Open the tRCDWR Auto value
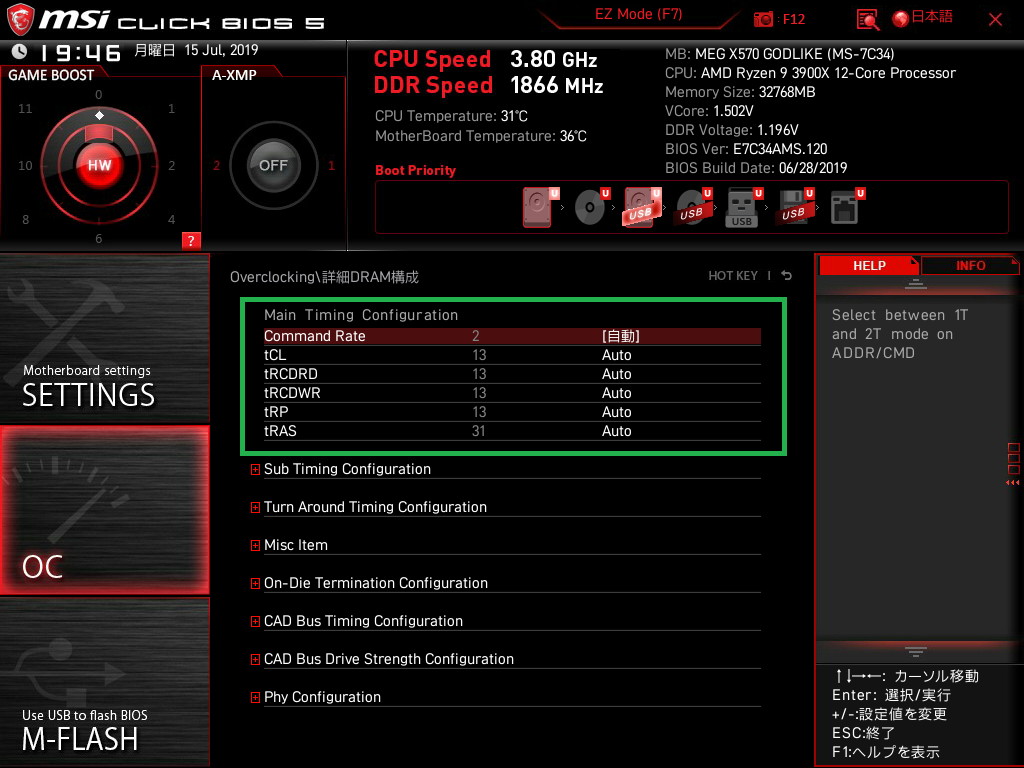 616,392
